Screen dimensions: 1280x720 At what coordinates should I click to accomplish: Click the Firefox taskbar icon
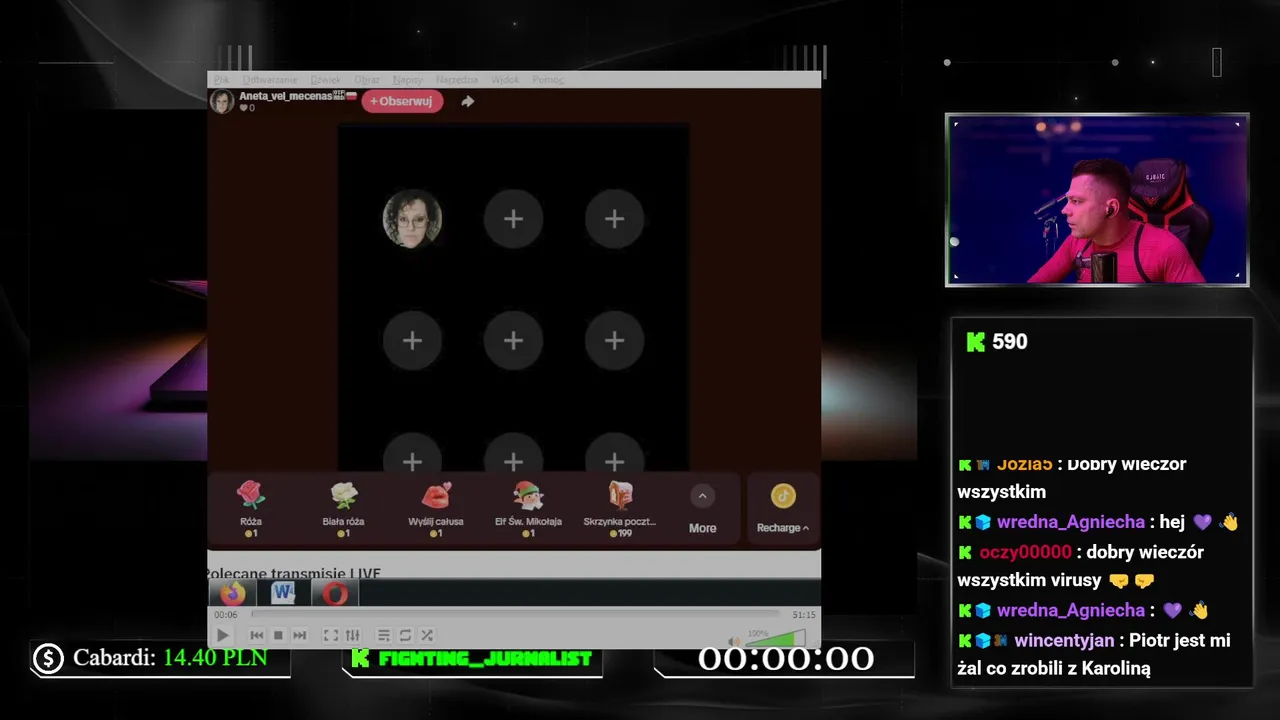(233, 593)
